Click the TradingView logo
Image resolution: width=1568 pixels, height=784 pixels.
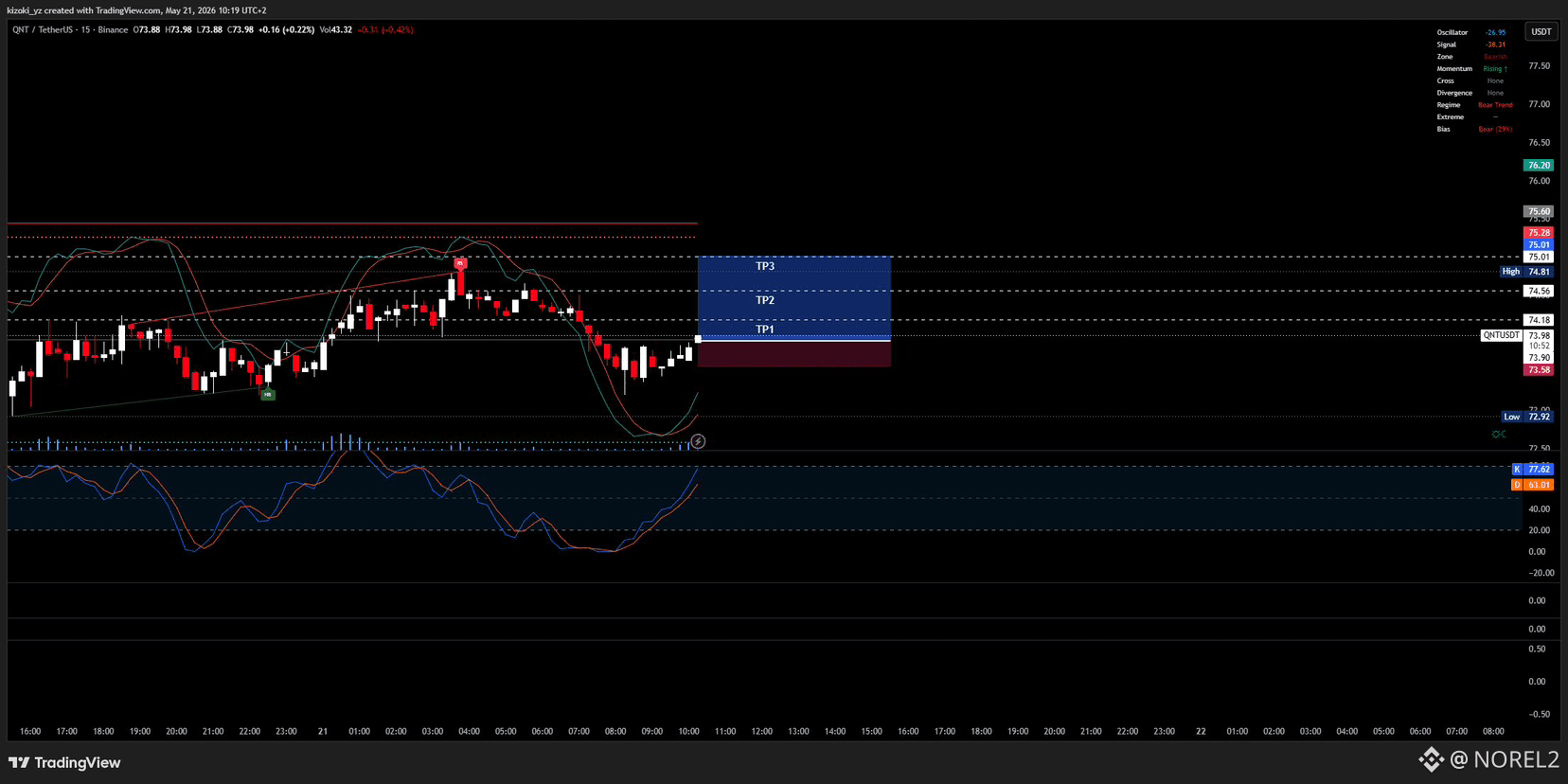click(x=64, y=762)
